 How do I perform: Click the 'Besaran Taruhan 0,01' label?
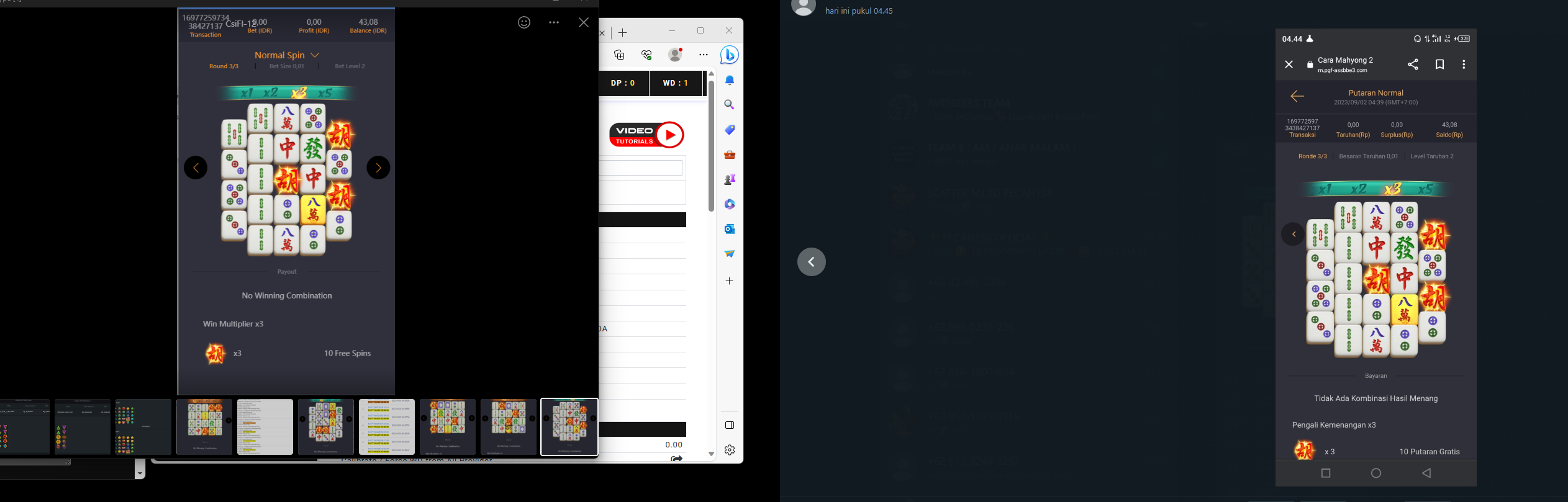(1369, 156)
